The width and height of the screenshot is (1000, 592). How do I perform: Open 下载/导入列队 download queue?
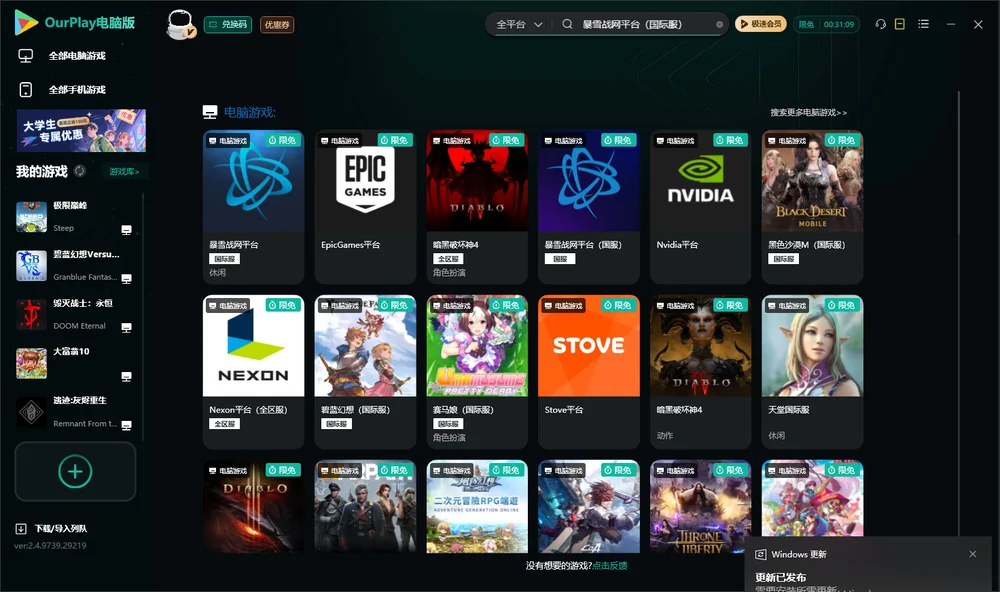coord(51,529)
